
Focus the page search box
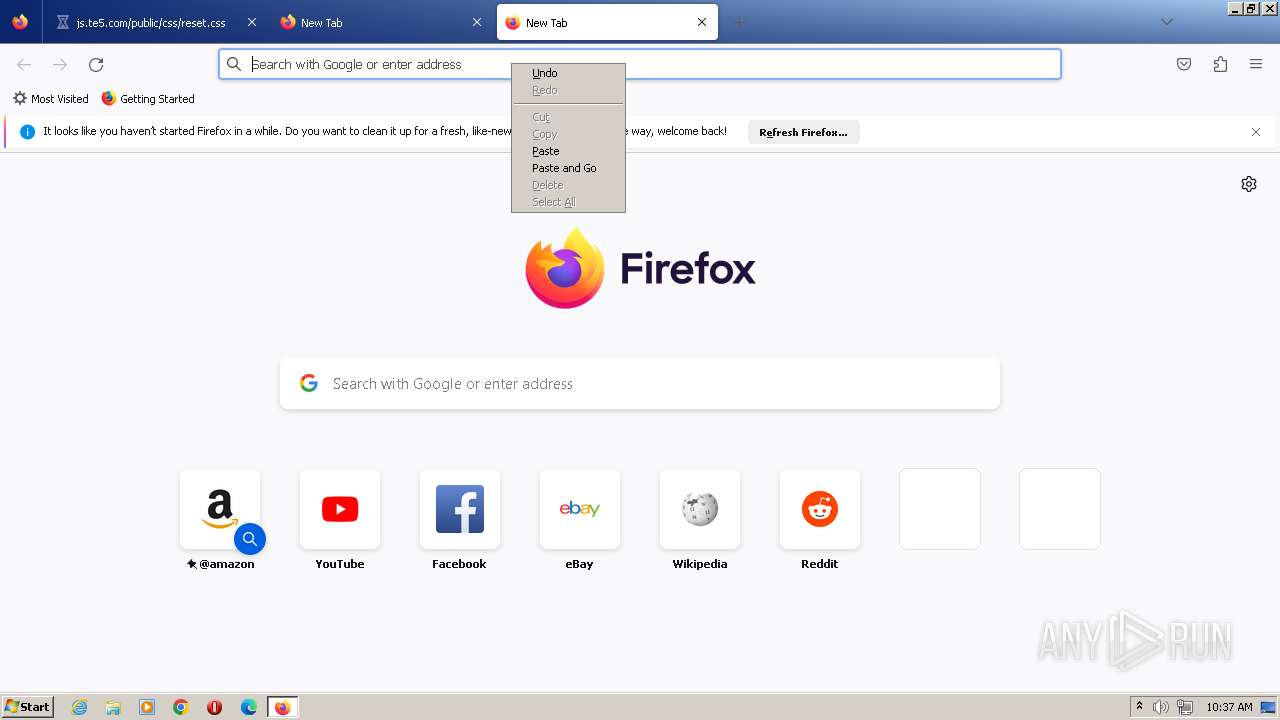click(640, 384)
